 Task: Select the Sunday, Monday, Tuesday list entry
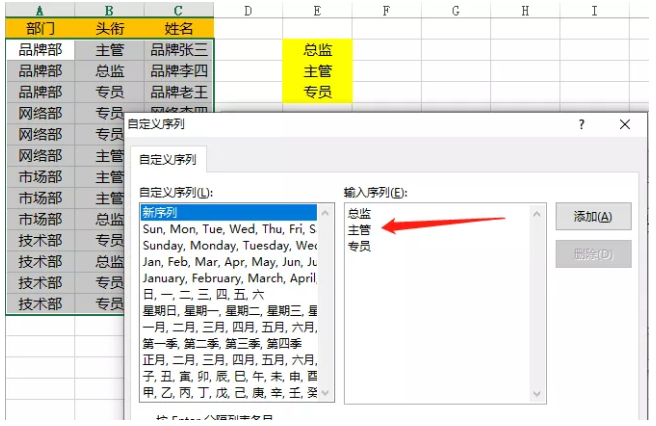pyautogui.click(x=229, y=245)
